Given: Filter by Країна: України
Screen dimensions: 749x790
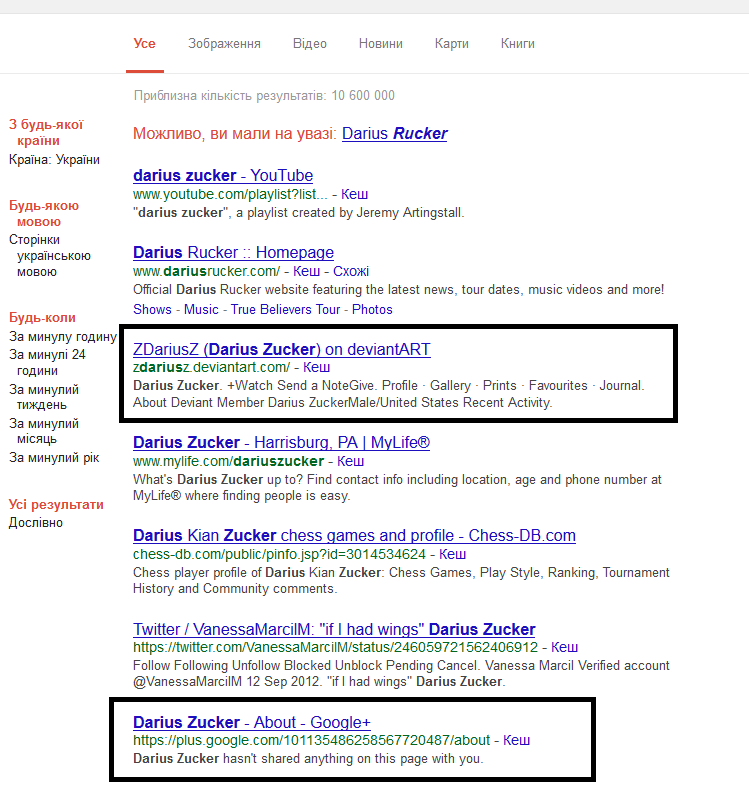Looking at the screenshot, I should [x=54, y=160].
